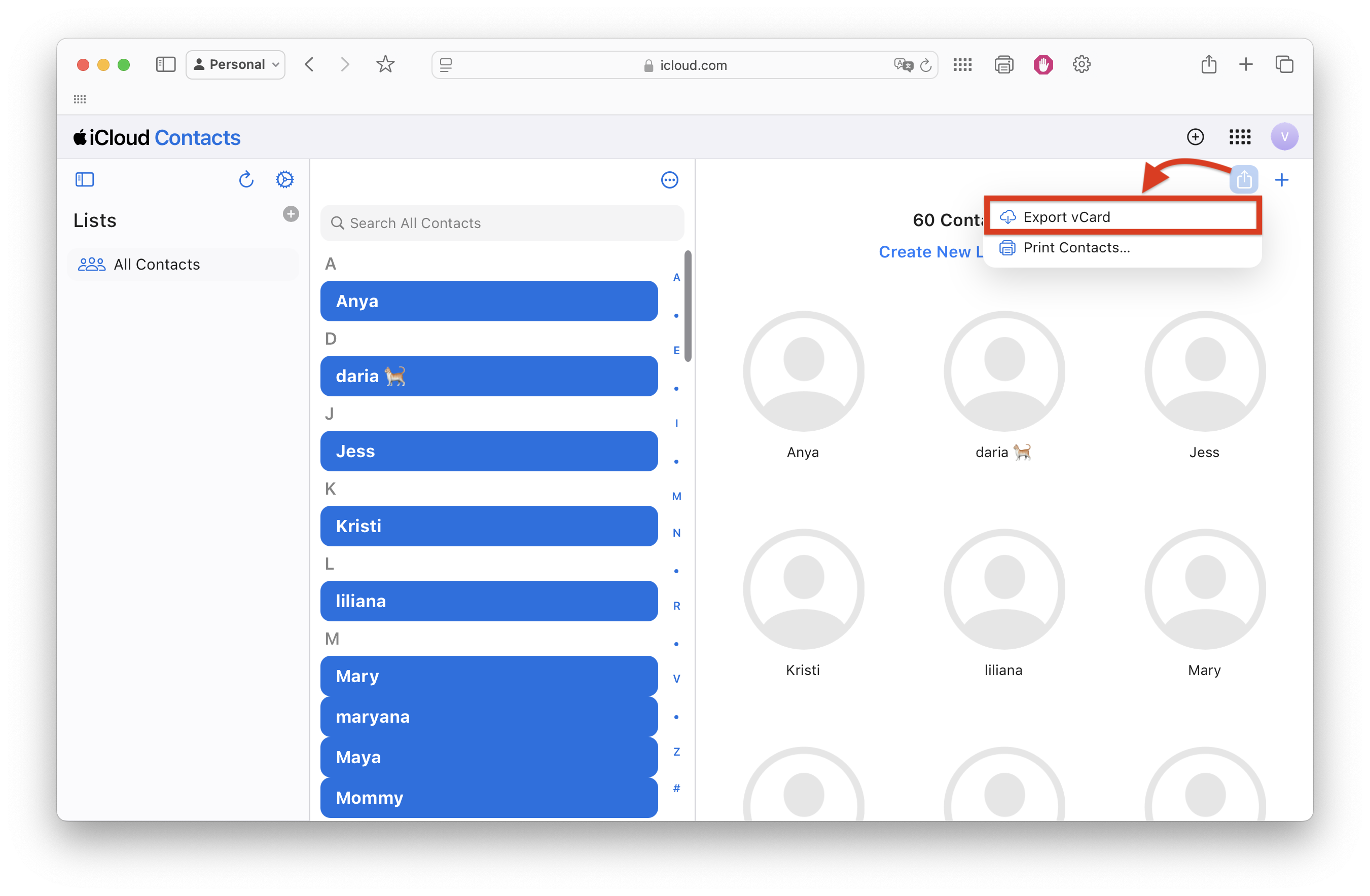
Task: Open translate icon in address bar
Action: coord(903,65)
